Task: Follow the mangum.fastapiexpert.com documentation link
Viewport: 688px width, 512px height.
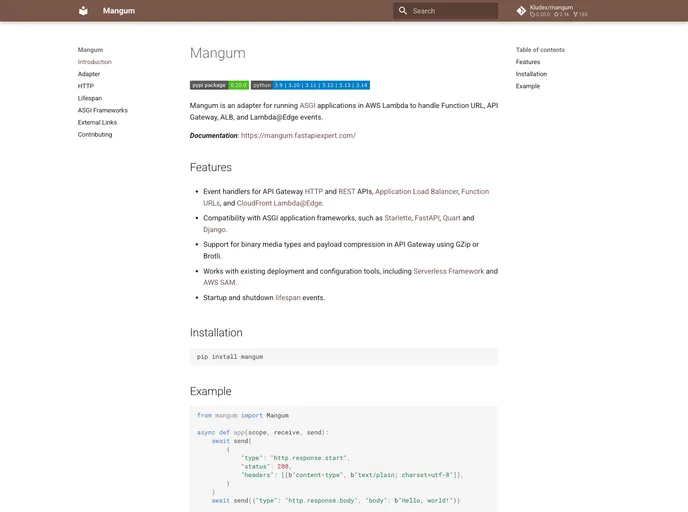Action: click(x=298, y=135)
